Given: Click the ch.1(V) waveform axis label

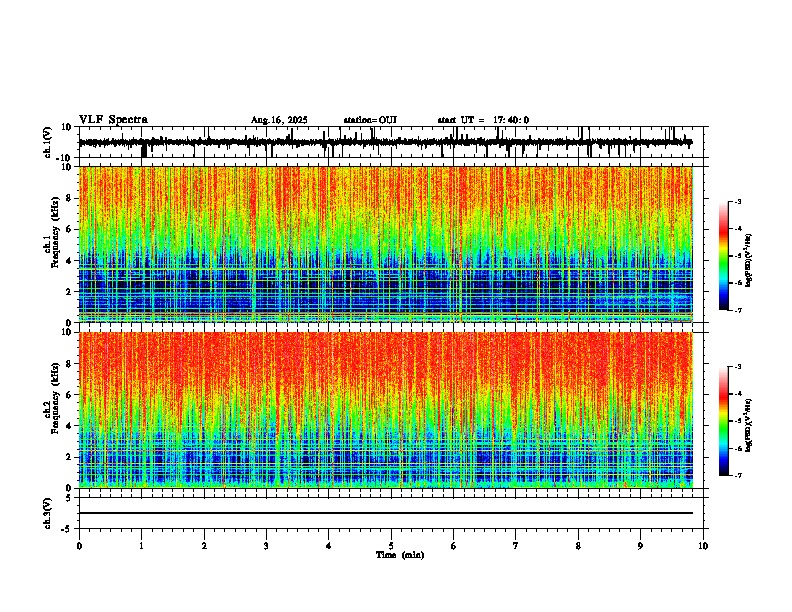Looking at the screenshot, I should coord(48,142).
